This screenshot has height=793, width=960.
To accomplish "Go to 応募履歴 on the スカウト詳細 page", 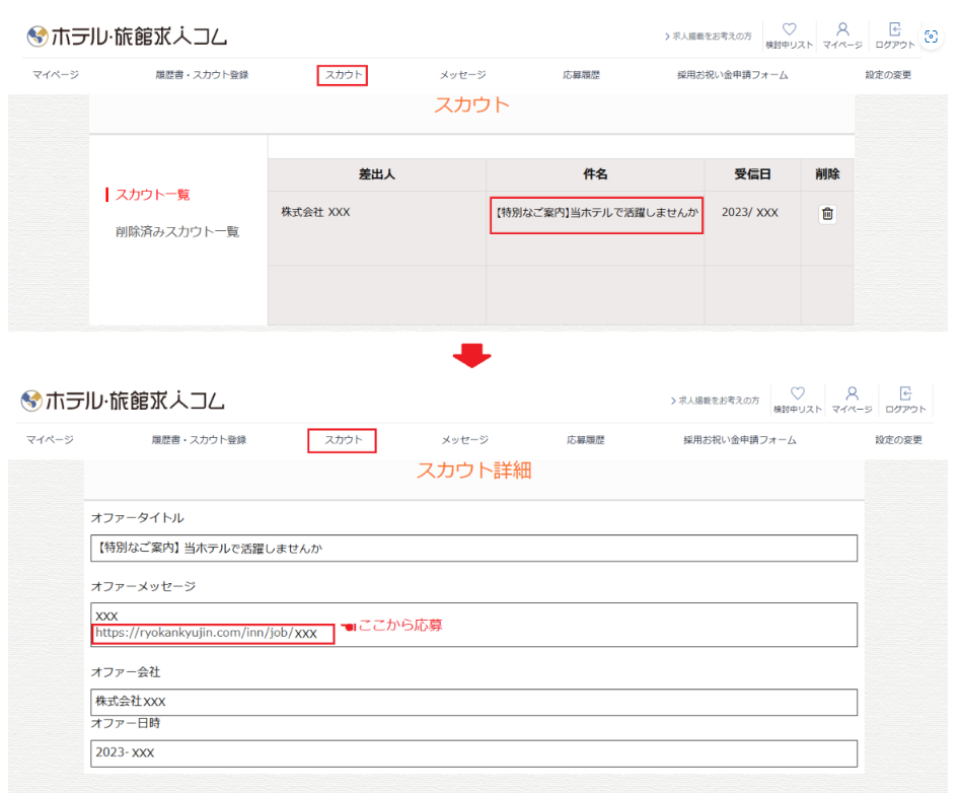I will 585,440.
